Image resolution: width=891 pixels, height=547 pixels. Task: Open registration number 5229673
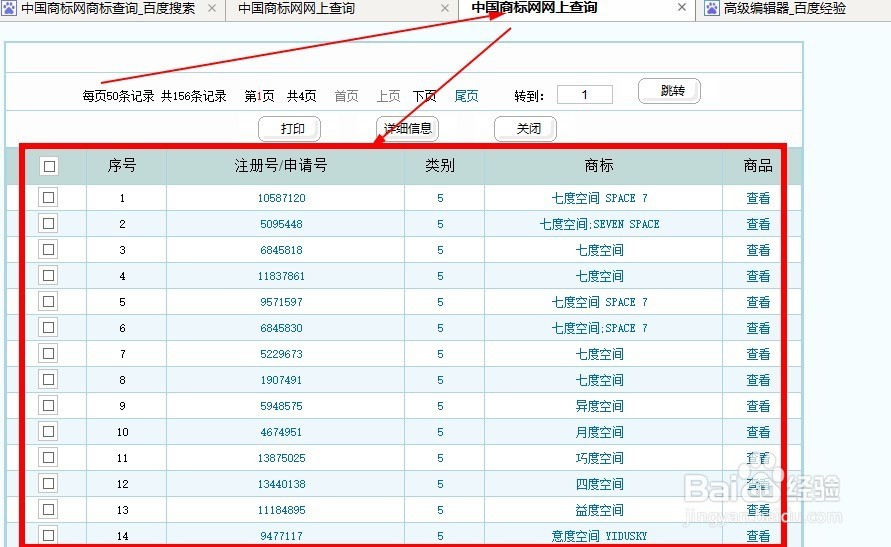[281, 354]
